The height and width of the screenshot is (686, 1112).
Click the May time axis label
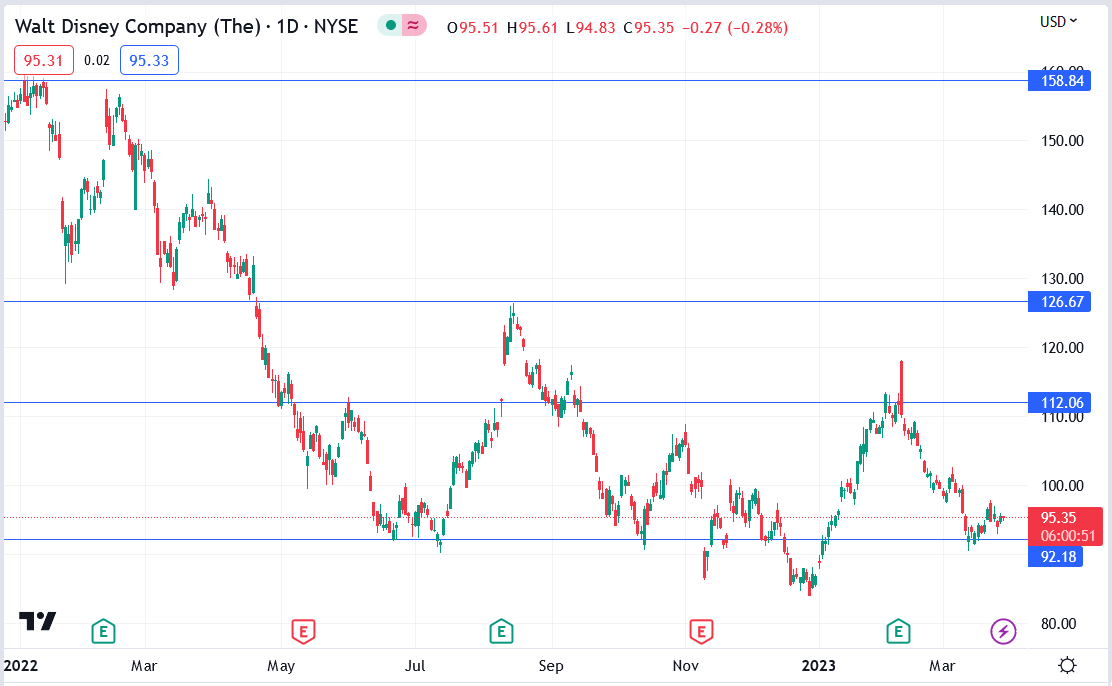pyautogui.click(x=281, y=665)
